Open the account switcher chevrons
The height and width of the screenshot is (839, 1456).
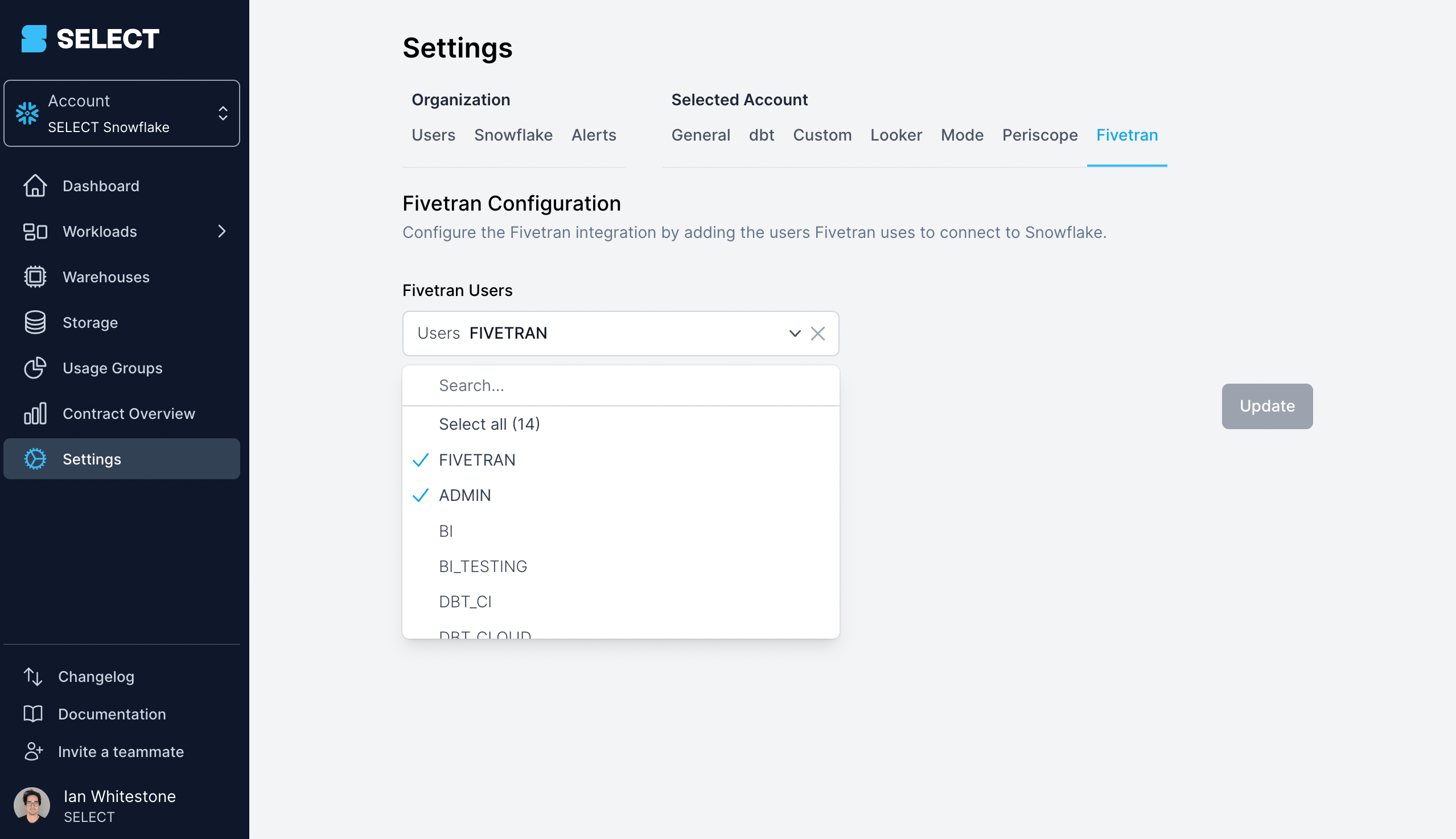223,113
